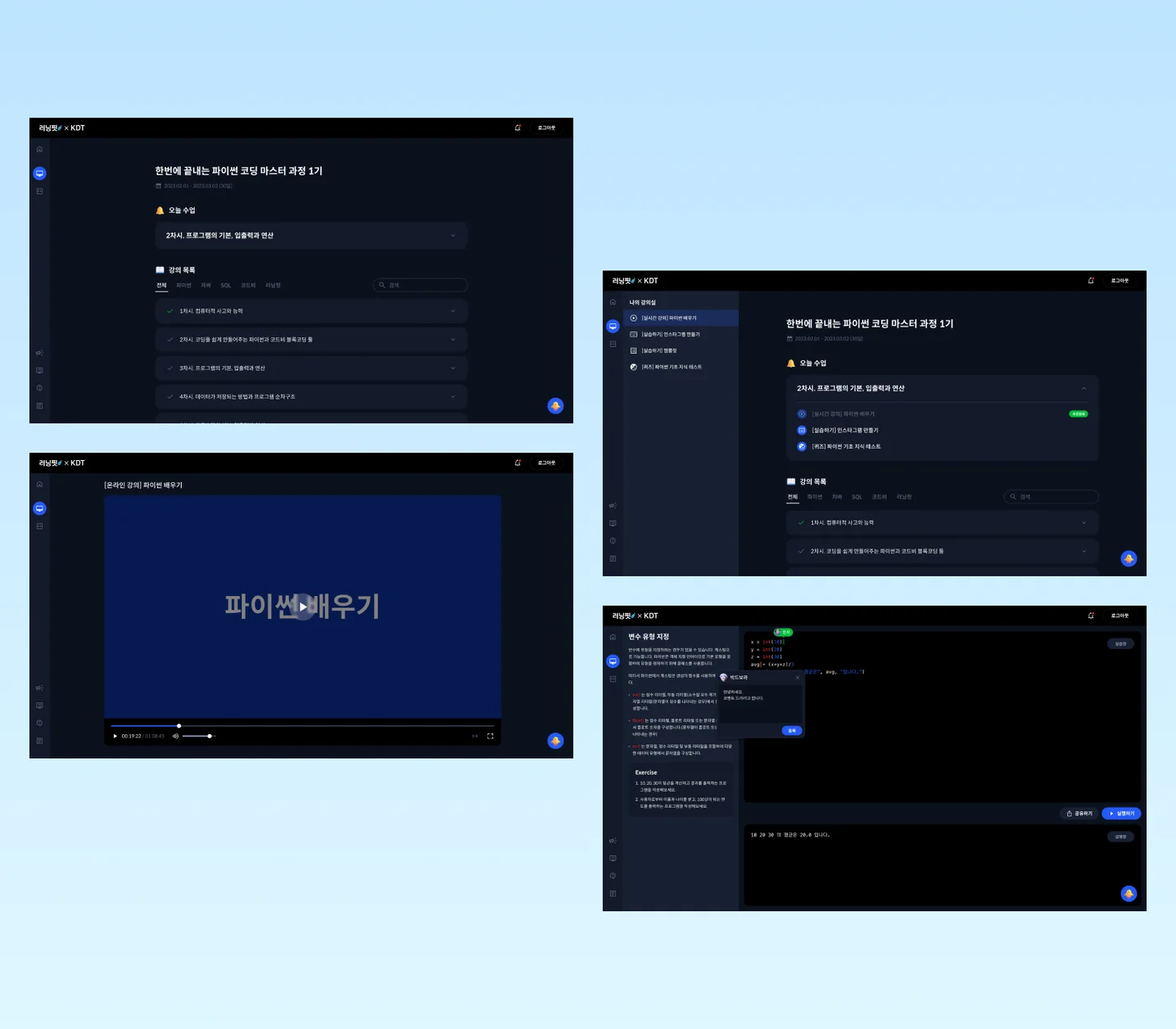Expand today's class 2차시 card in the collapsed course list screen
This screenshot has height=1029, width=1176.
311,236
